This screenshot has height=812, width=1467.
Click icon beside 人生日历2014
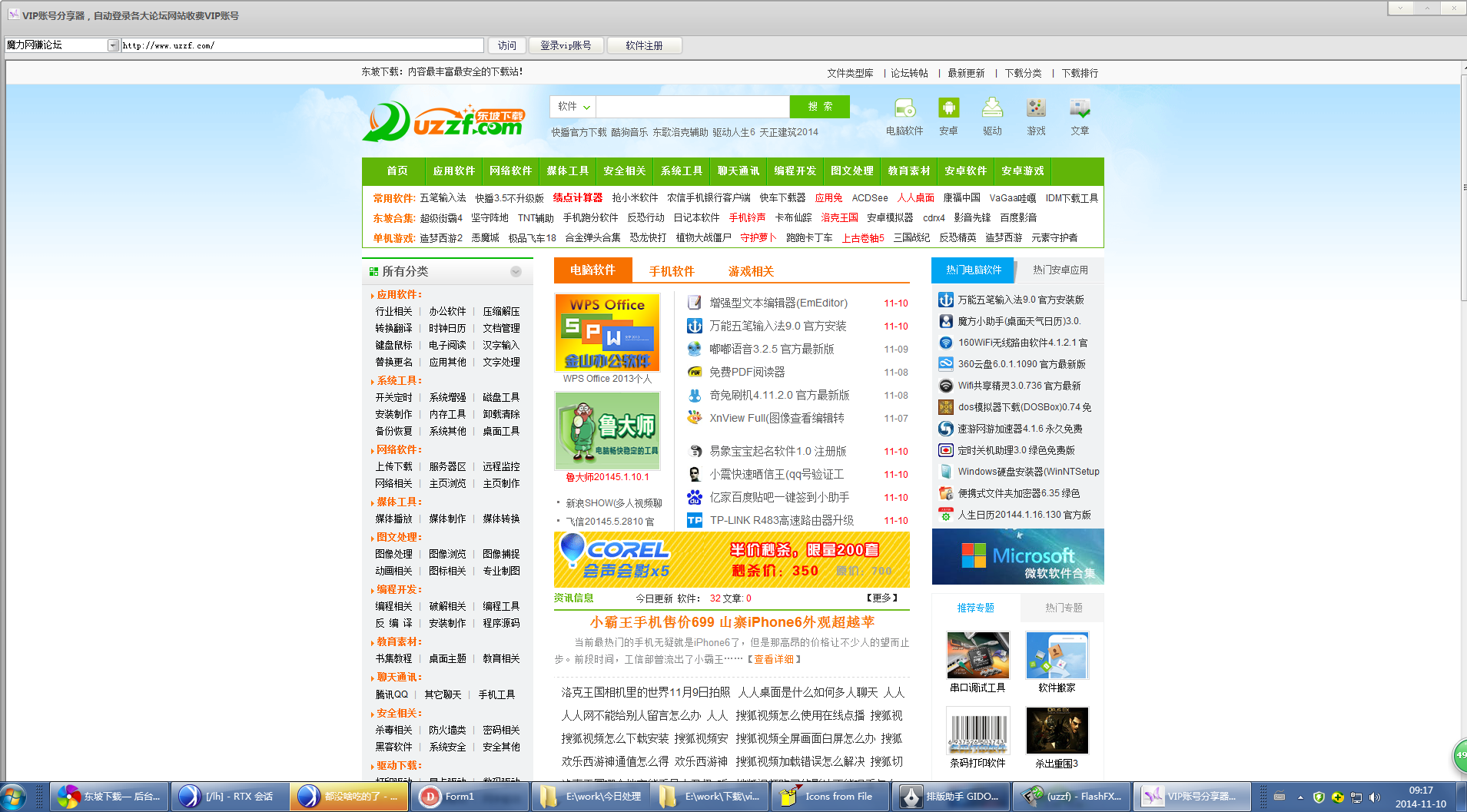(x=946, y=515)
